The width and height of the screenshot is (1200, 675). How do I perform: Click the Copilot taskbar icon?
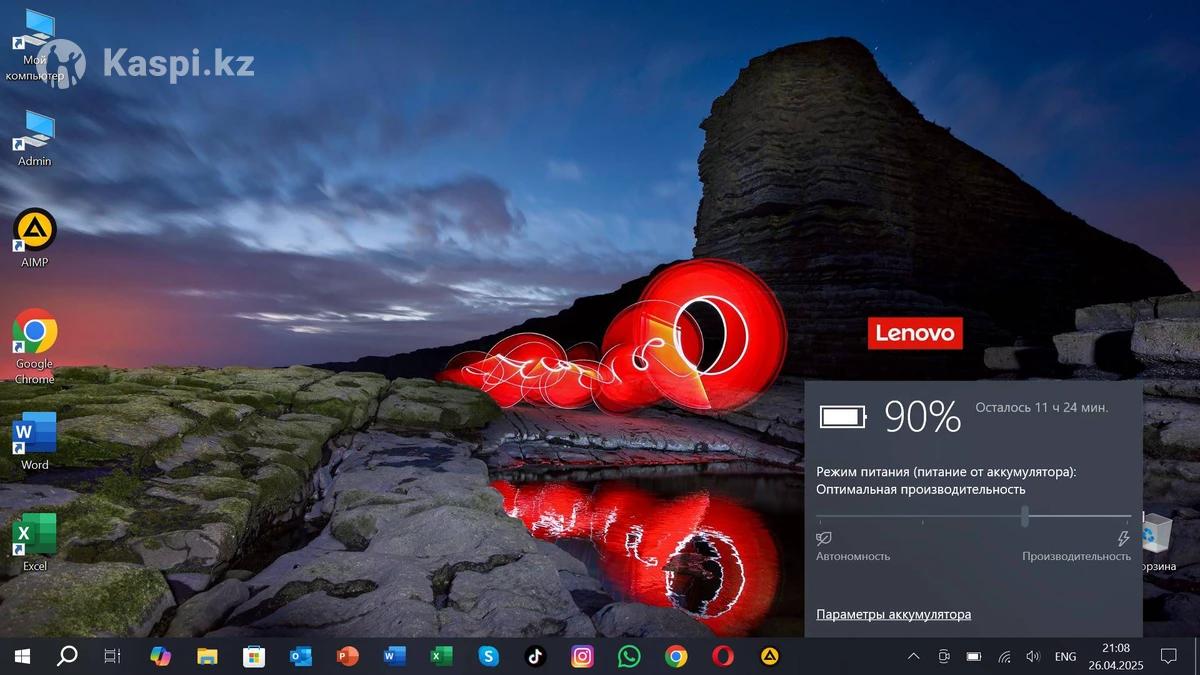tap(160, 656)
